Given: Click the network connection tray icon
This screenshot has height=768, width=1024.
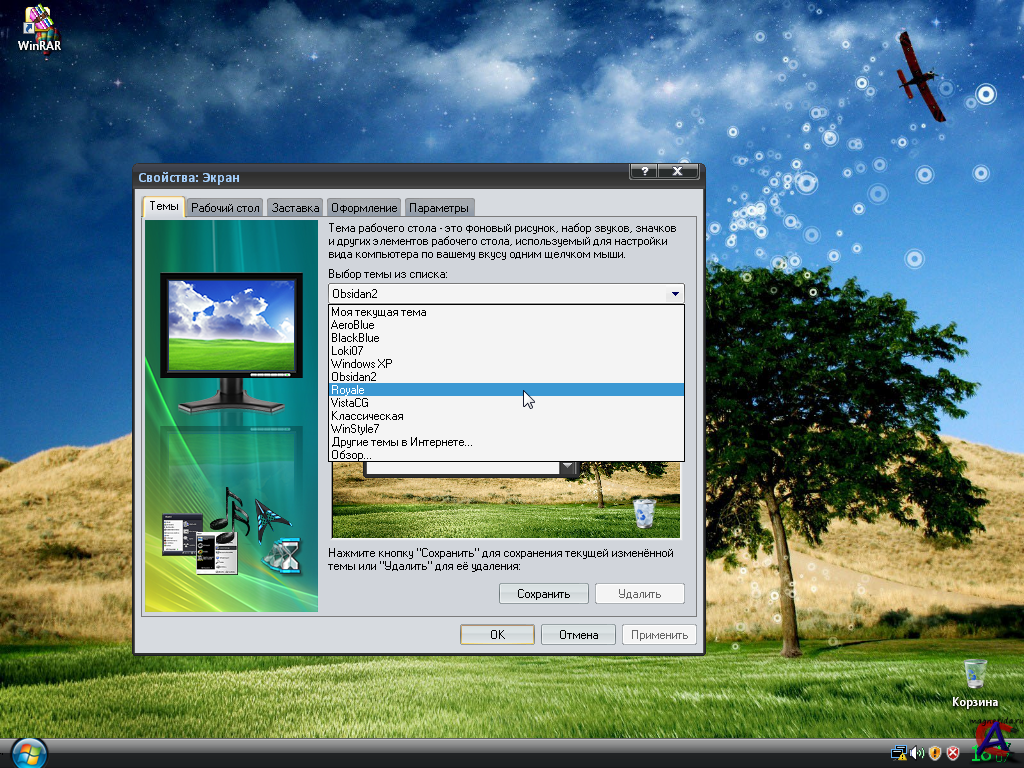Looking at the screenshot, I should click(899, 753).
